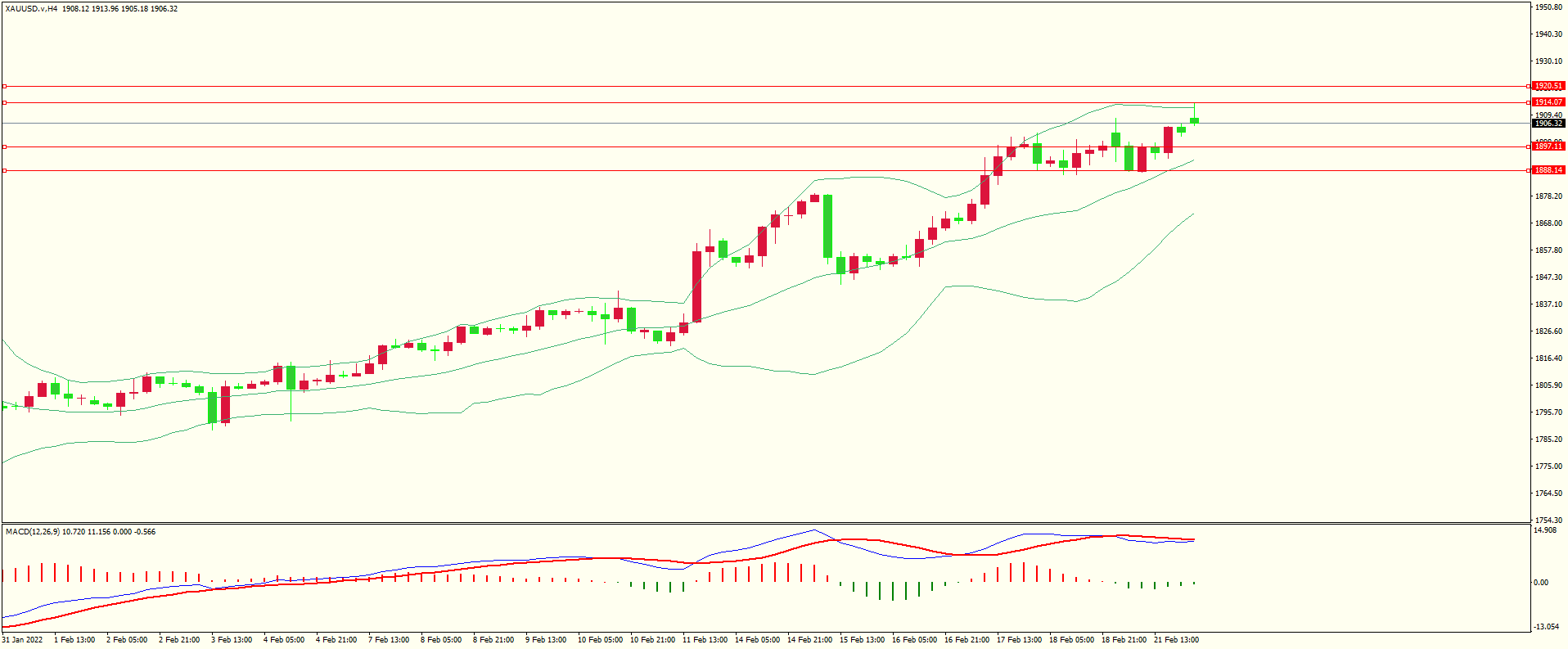Click the 10 Feb 21:00 time label
This screenshot has height=649, width=1568.
tap(653, 640)
